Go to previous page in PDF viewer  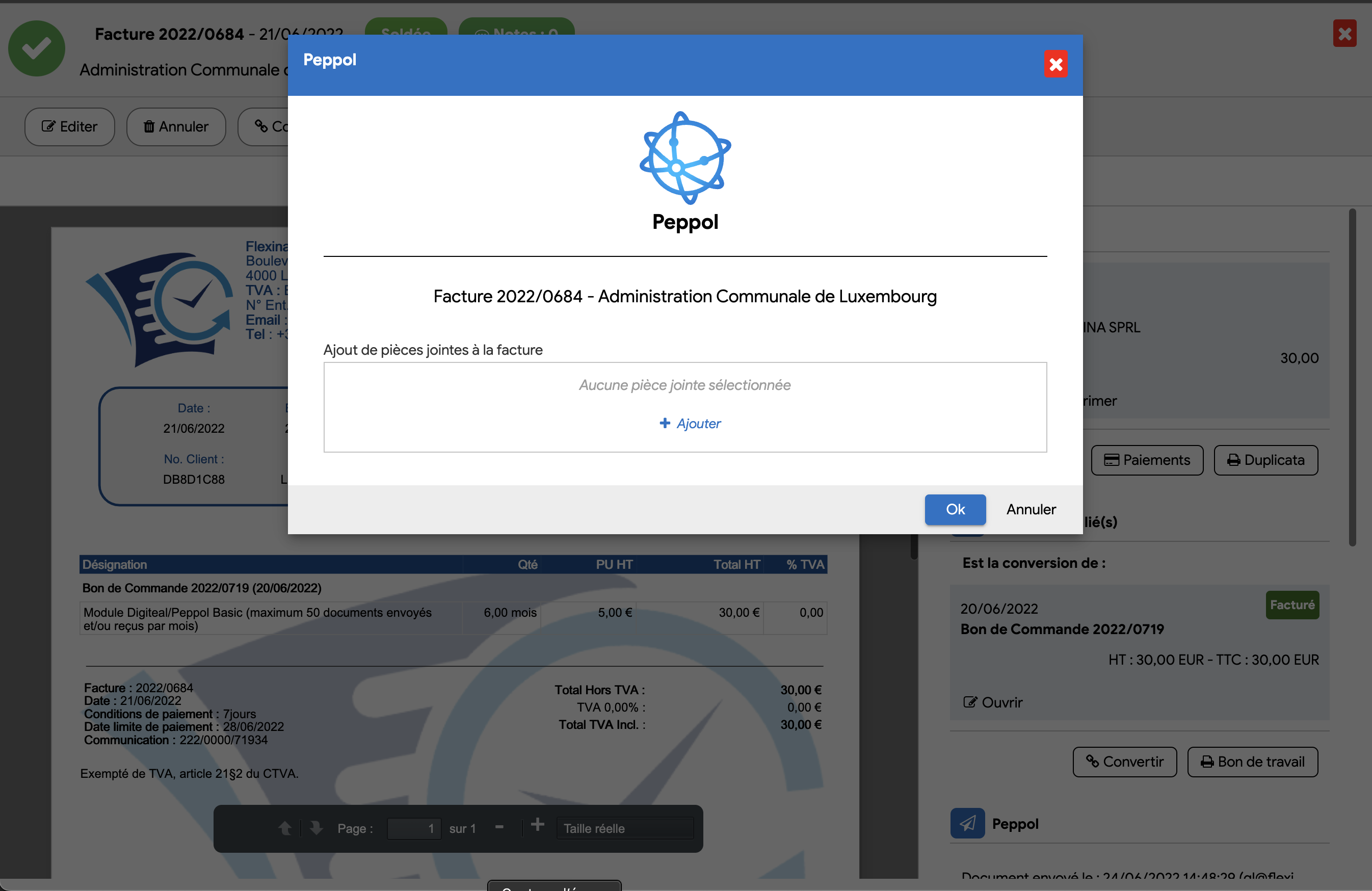[x=285, y=828]
